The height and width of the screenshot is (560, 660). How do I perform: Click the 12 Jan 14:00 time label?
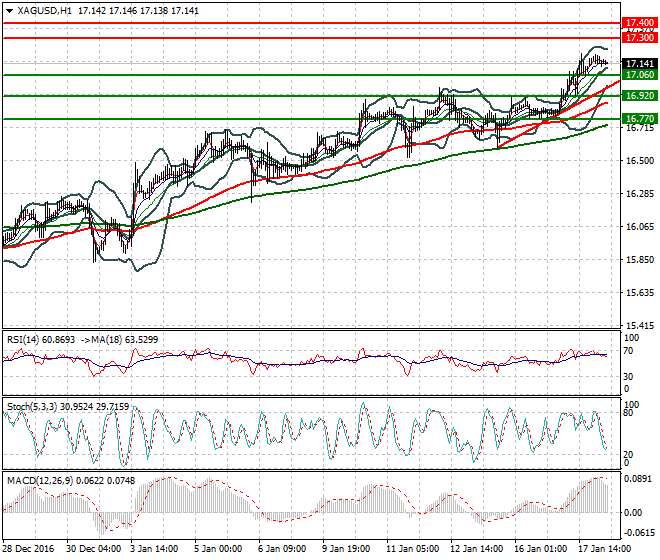[476, 549]
